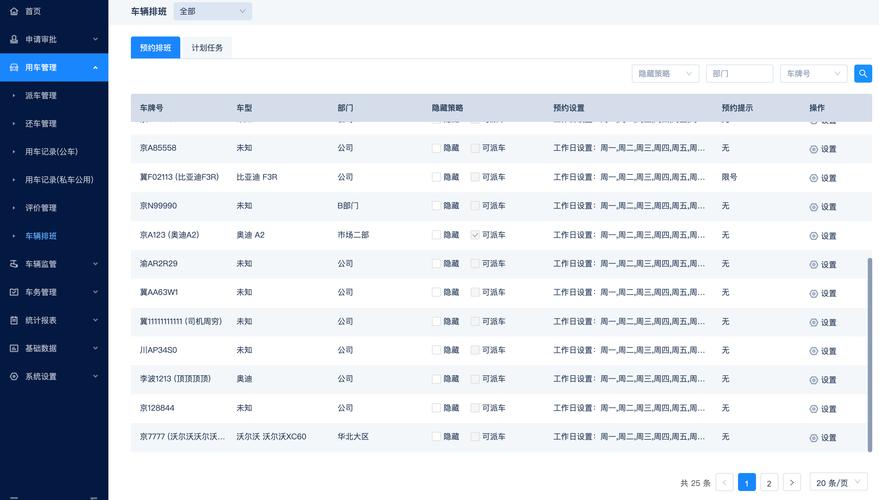Open the 车牌号 filter dropdown
This screenshot has height=500, width=879.
(813, 73)
